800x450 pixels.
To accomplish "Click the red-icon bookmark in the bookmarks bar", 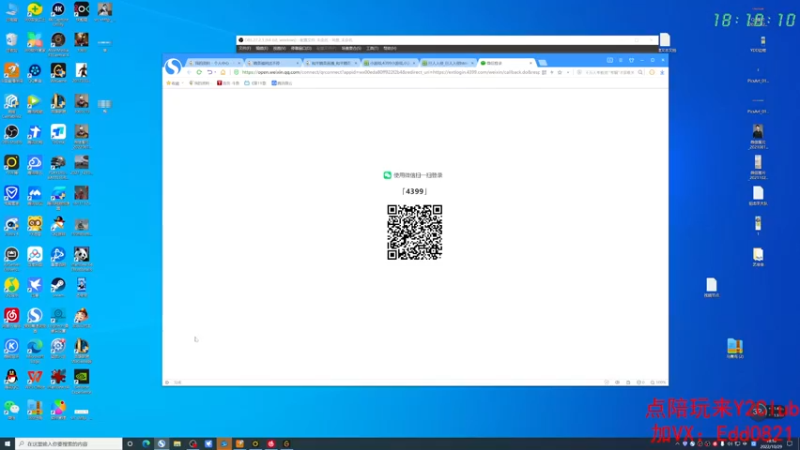I will (228, 83).
